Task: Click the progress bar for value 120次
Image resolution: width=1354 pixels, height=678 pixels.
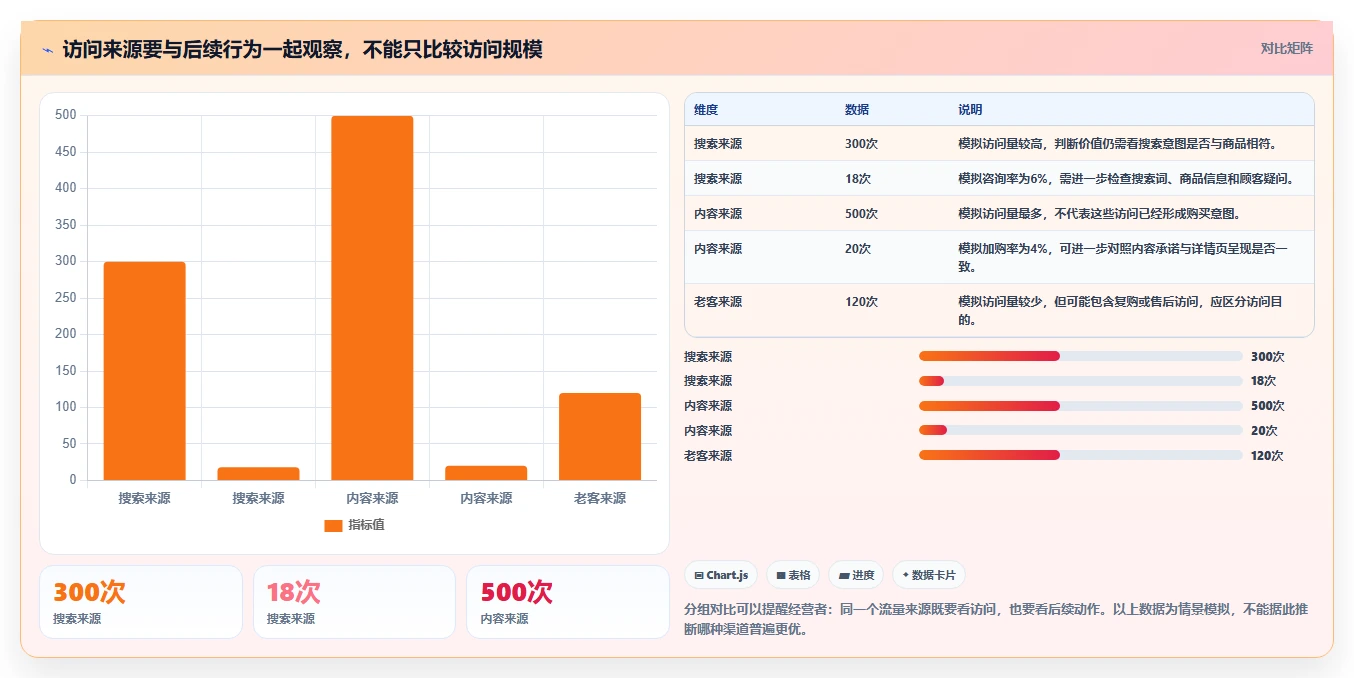Action: coord(1080,455)
